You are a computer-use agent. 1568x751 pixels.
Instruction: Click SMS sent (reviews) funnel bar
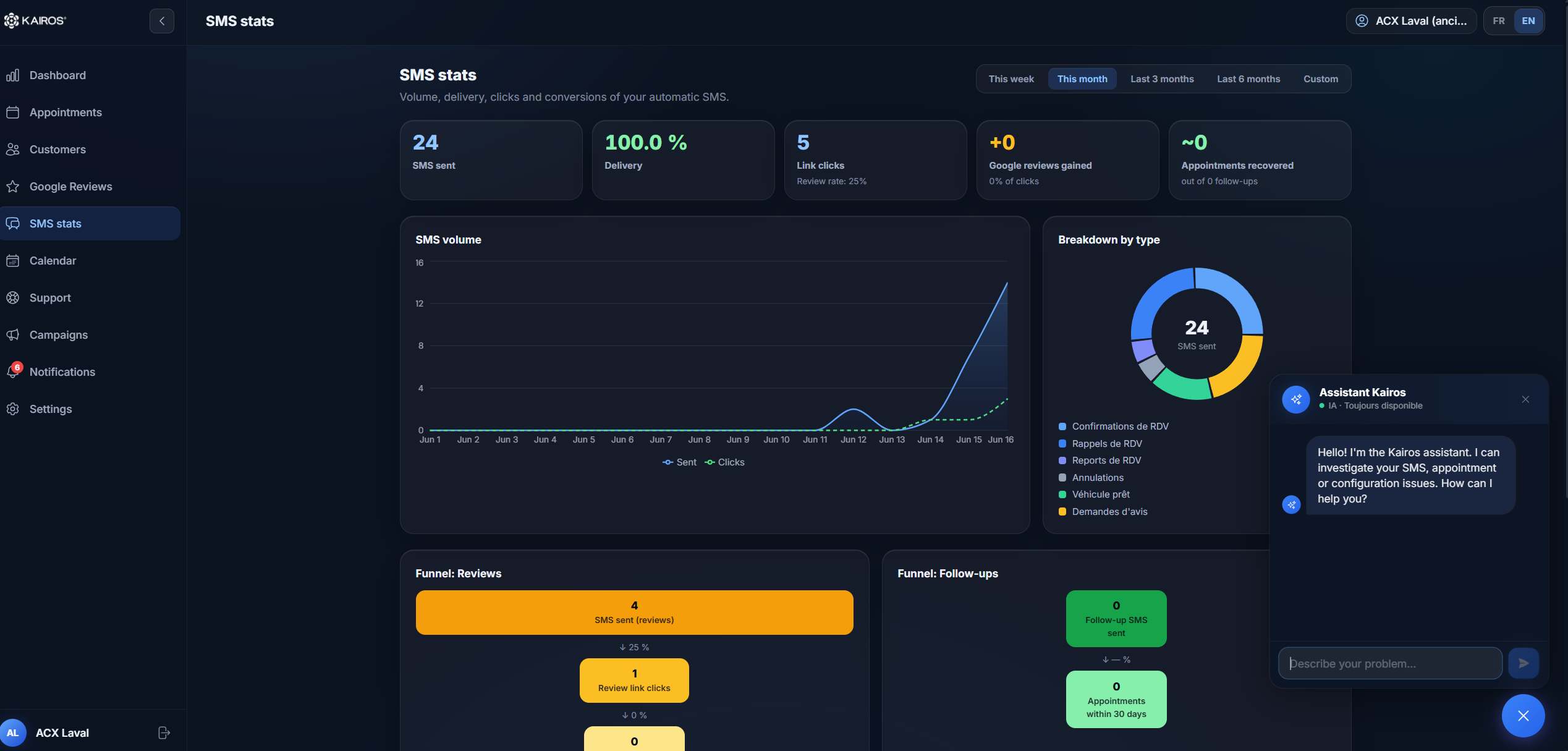pyautogui.click(x=634, y=613)
